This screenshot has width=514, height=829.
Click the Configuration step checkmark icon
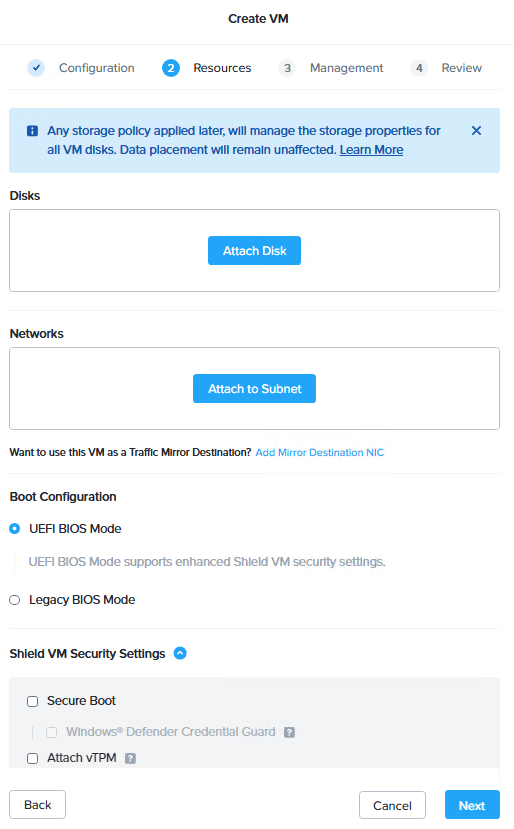(x=36, y=68)
